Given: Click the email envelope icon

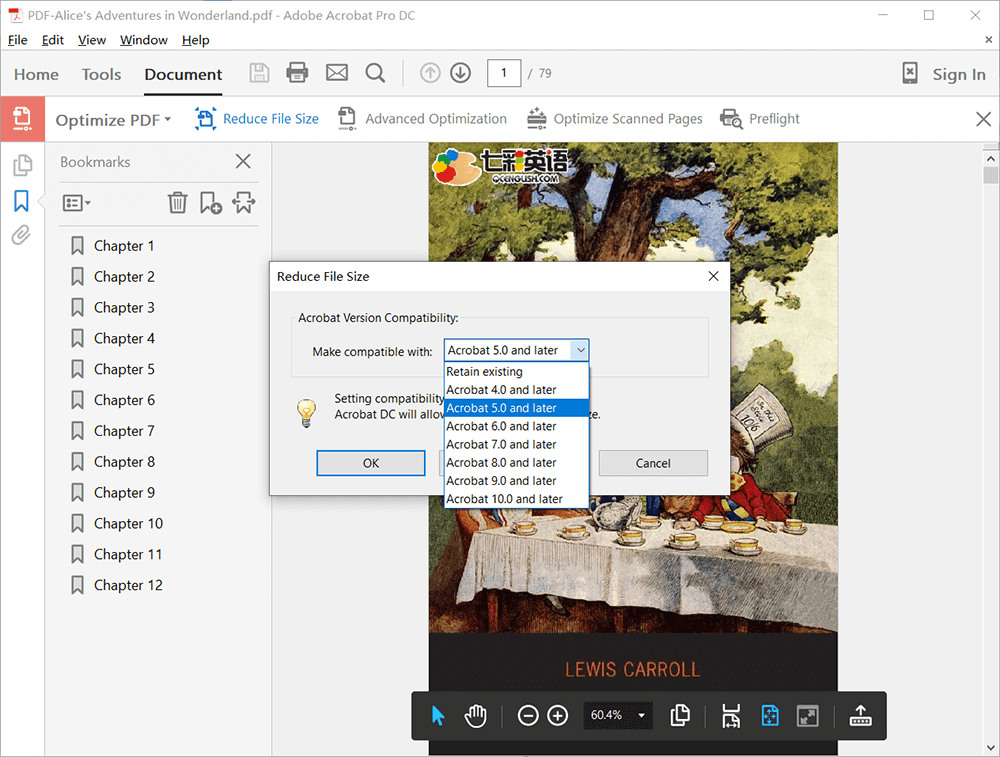Looking at the screenshot, I should pyautogui.click(x=337, y=73).
